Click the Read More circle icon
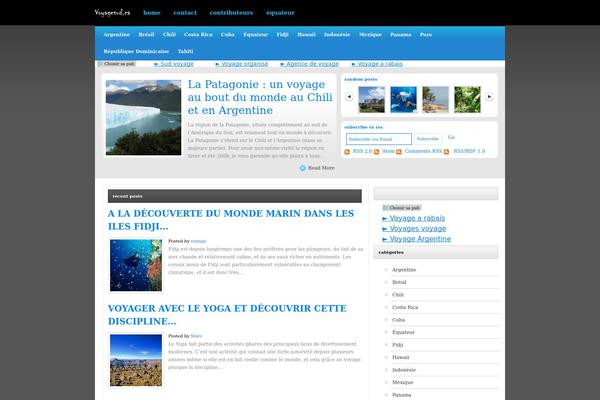This screenshot has height=400, width=600. point(303,168)
